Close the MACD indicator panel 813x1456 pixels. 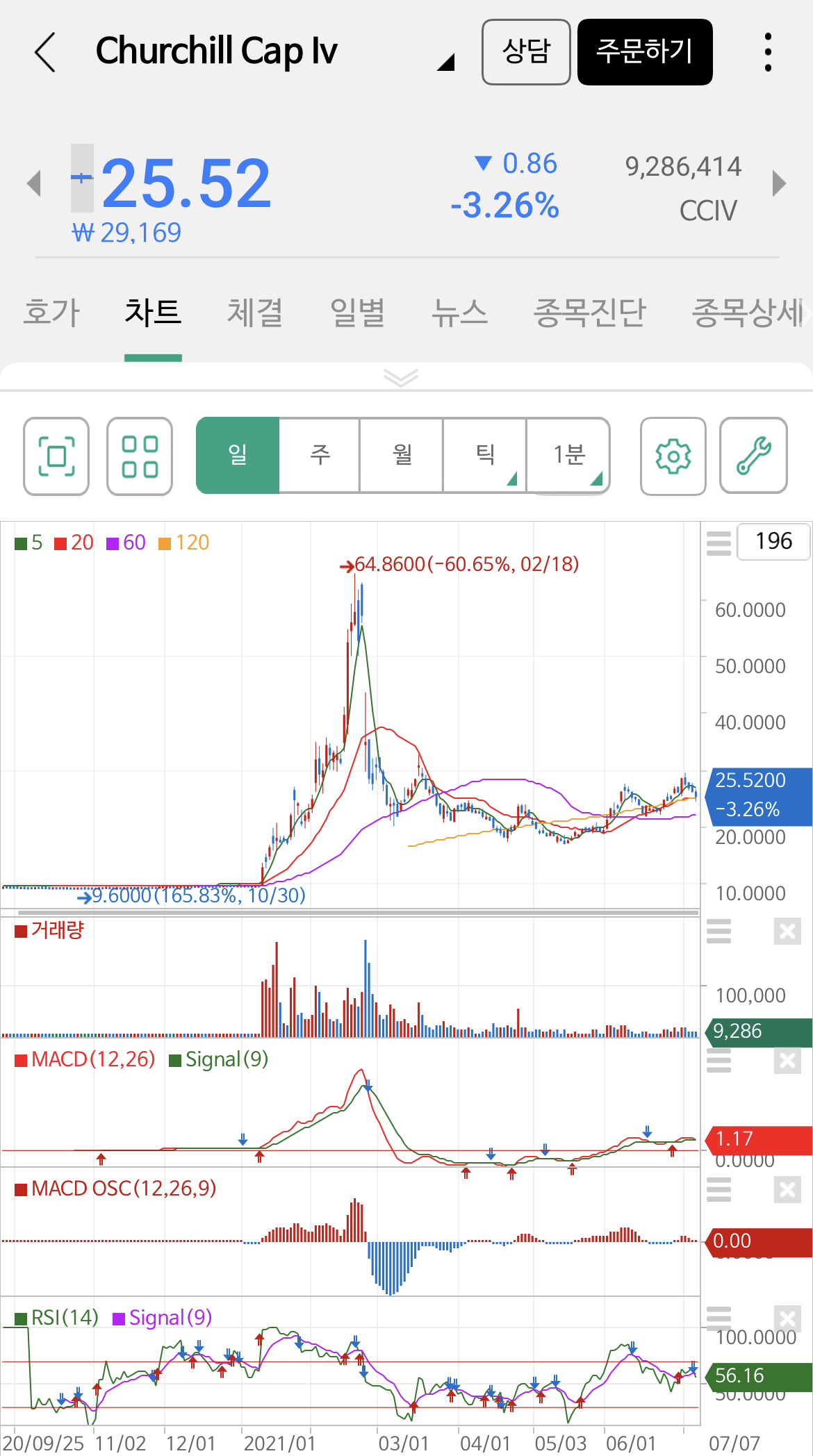click(787, 1060)
